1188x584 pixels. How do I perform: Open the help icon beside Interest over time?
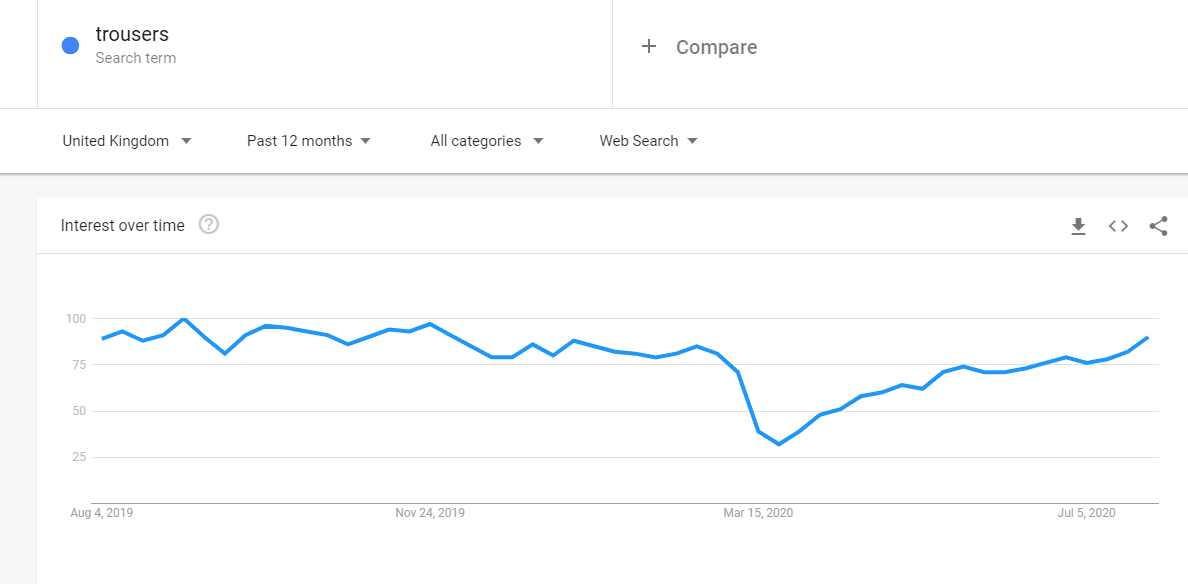click(x=209, y=224)
